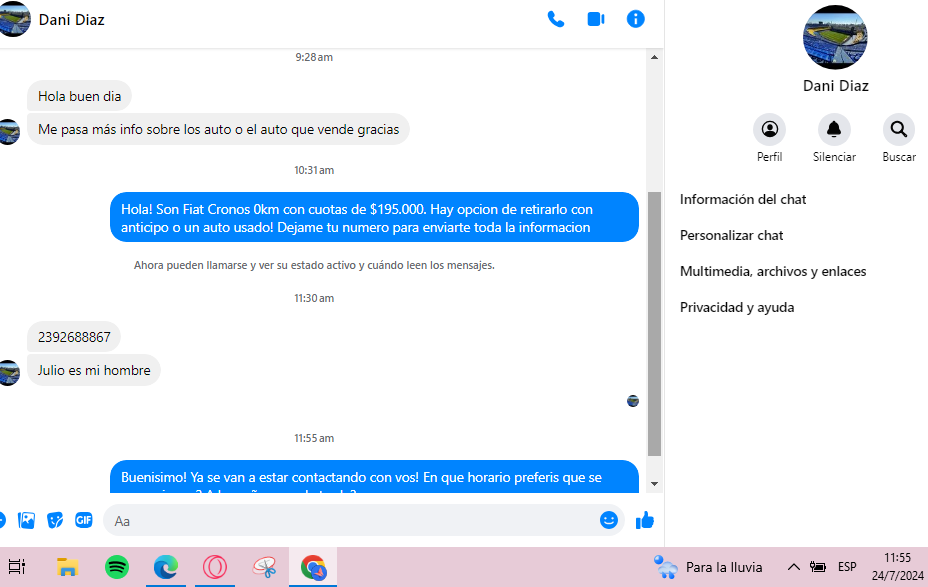Open 'Para la lluvia' weather widget
Viewport: 928px width, 587px height.
(x=708, y=567)
